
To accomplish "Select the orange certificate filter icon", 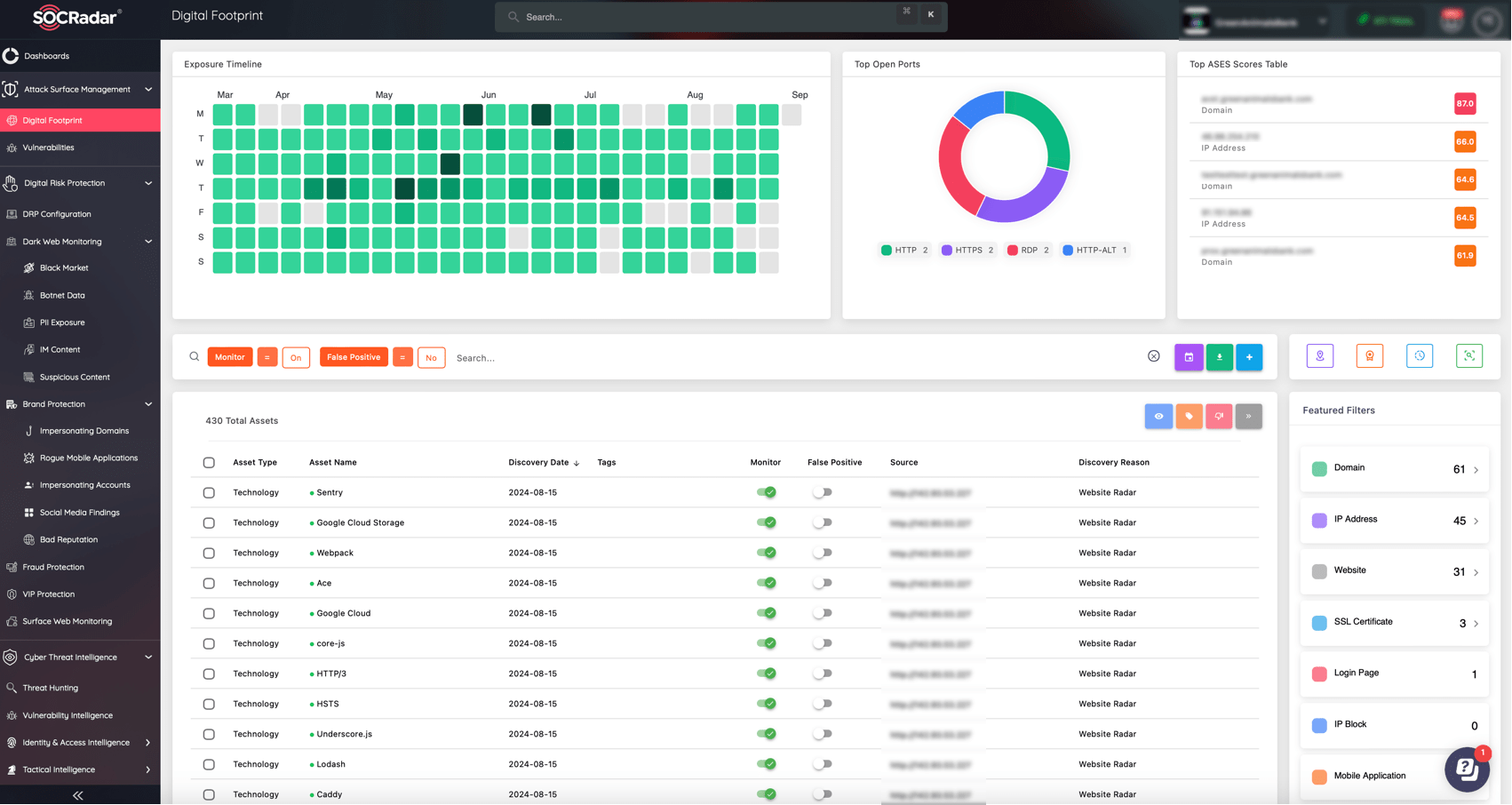I will (x=1369, y=355).
